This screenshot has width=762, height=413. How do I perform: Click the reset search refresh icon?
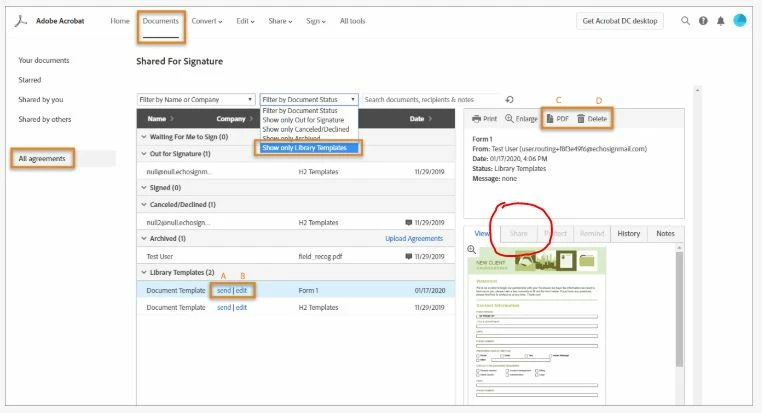[509, 100]
